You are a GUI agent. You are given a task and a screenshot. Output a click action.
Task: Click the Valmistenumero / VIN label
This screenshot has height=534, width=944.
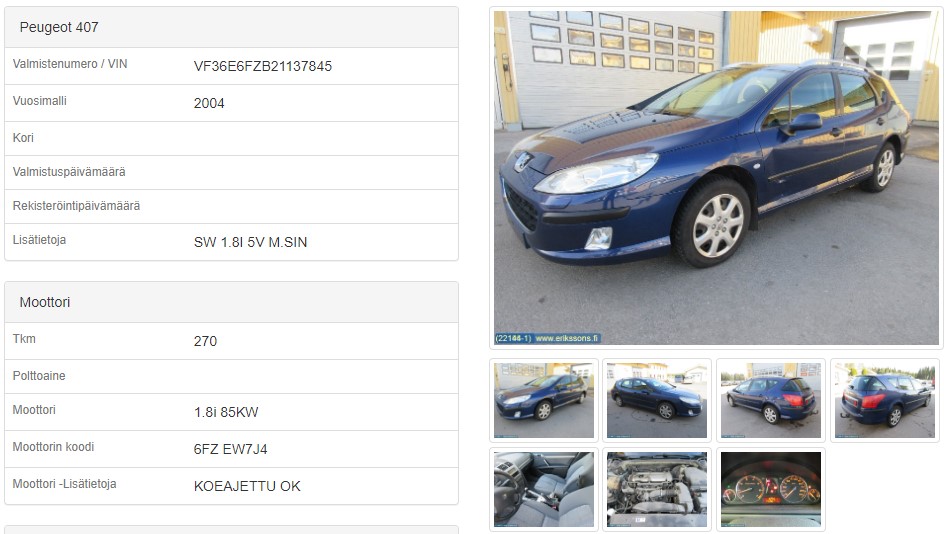coord(70,64)
